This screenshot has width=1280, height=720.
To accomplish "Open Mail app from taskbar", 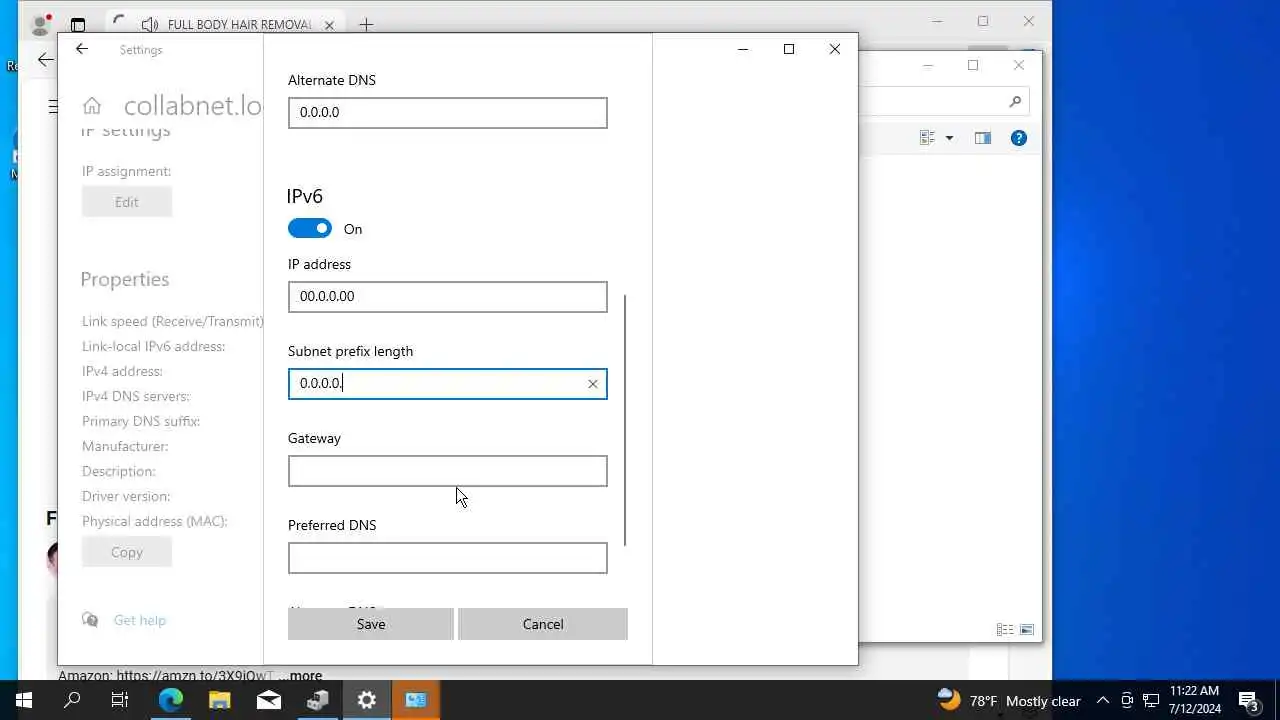I will (268, 700).
